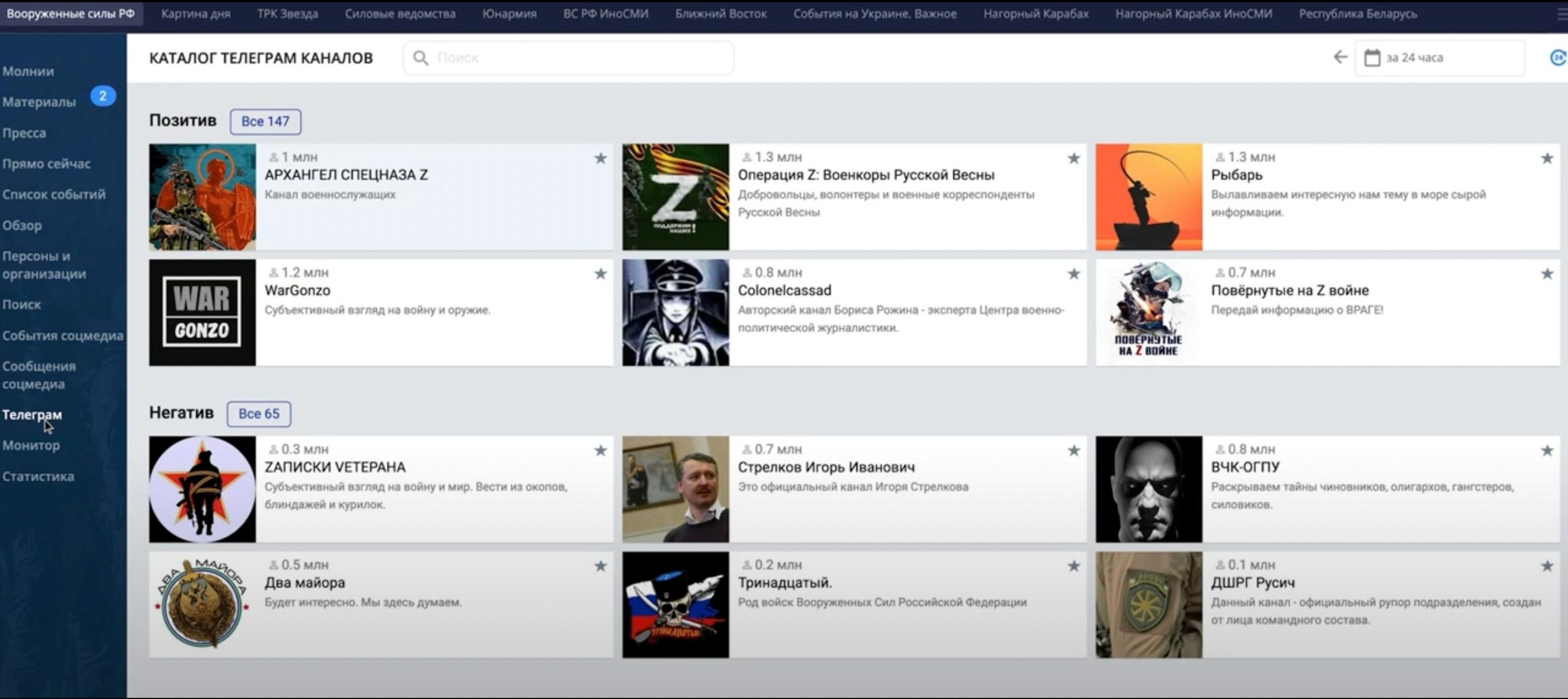The width and height of the screenshot is (1568, 699).
Task: Click the blue 24-hour round icon
Action: tap(1558, 58)
